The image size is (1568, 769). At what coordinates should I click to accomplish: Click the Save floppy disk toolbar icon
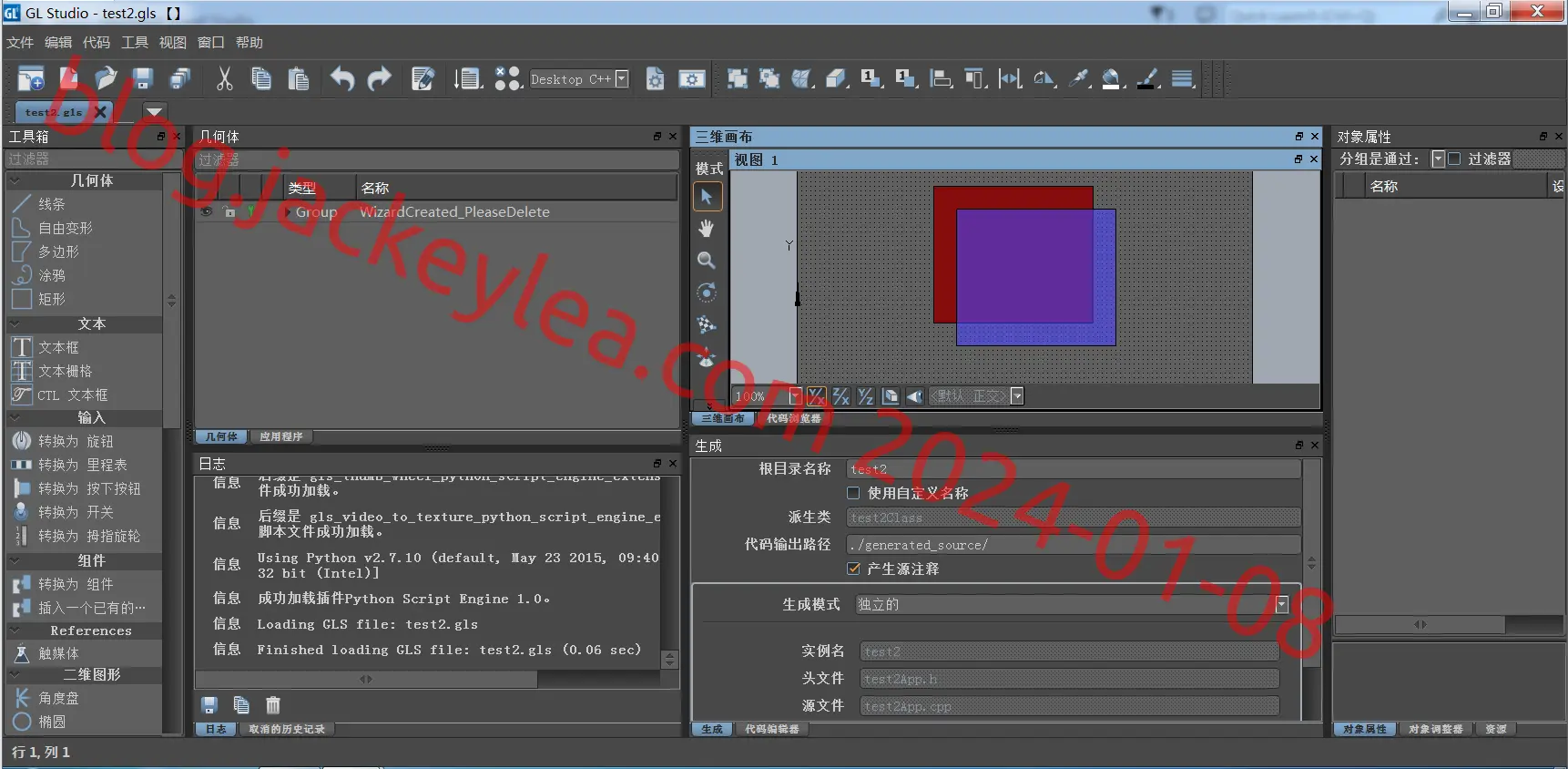(x=142, y=79)
